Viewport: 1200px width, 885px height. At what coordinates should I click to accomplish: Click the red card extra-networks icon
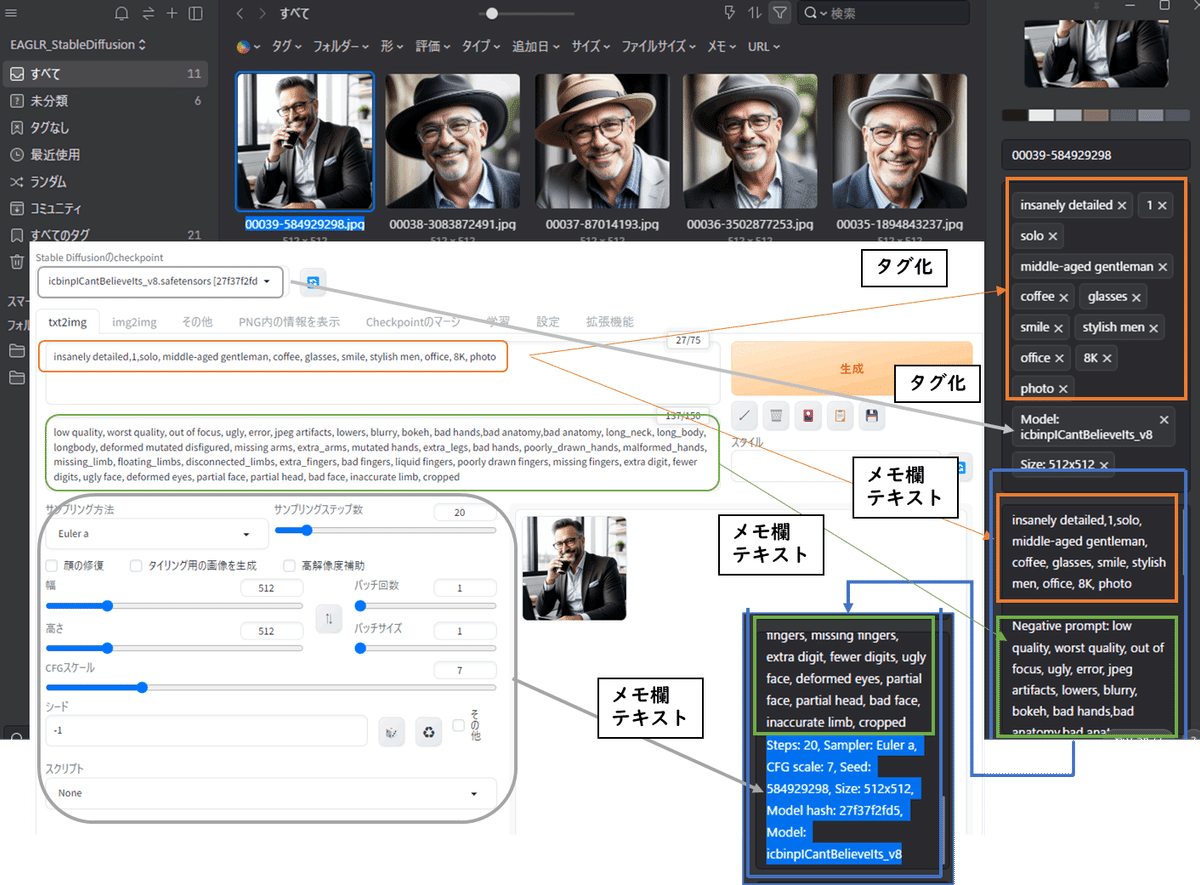click(x=808, y=414)
